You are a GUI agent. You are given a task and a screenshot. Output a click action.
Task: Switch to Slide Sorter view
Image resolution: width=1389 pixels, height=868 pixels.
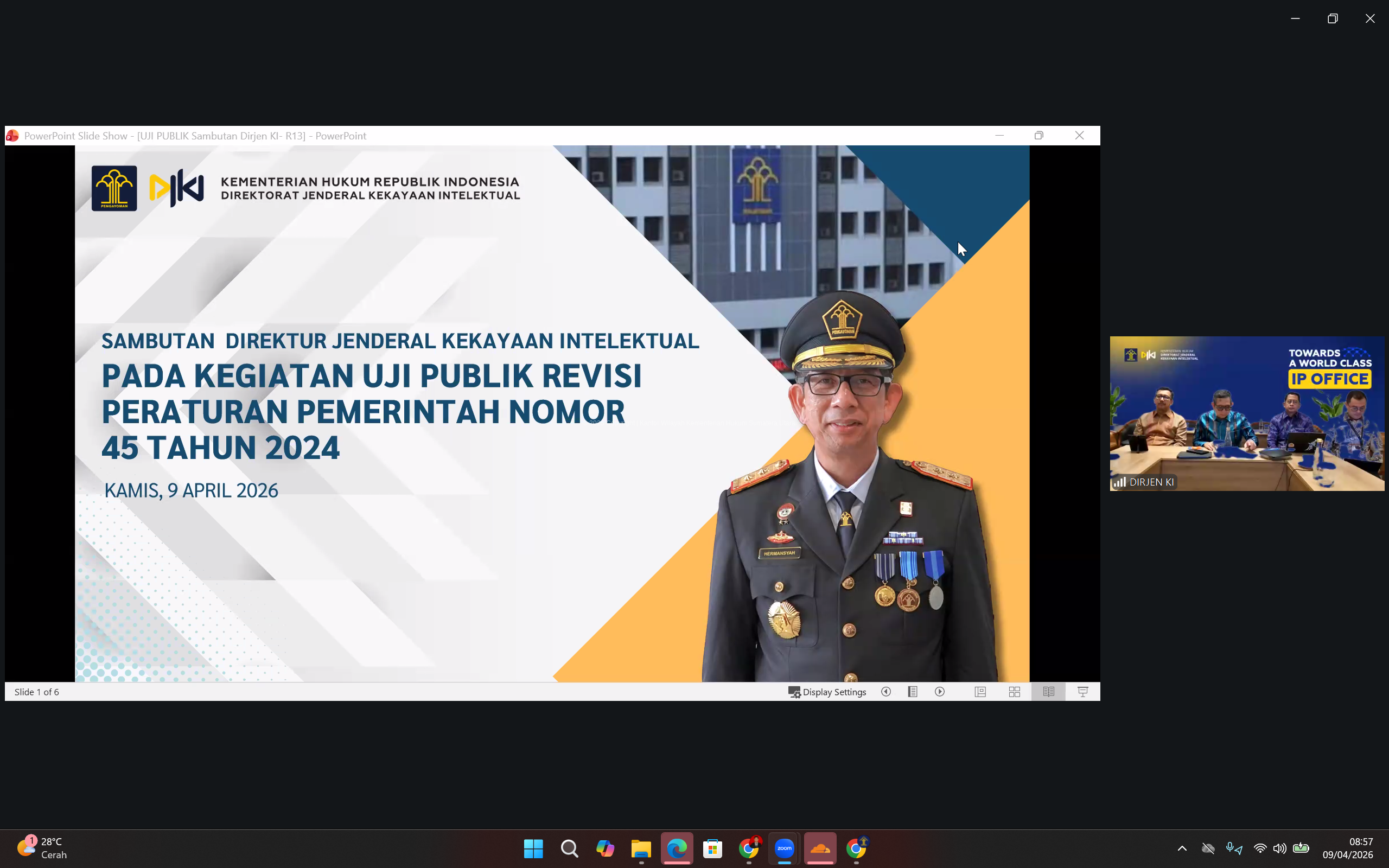click(1014, 692)
